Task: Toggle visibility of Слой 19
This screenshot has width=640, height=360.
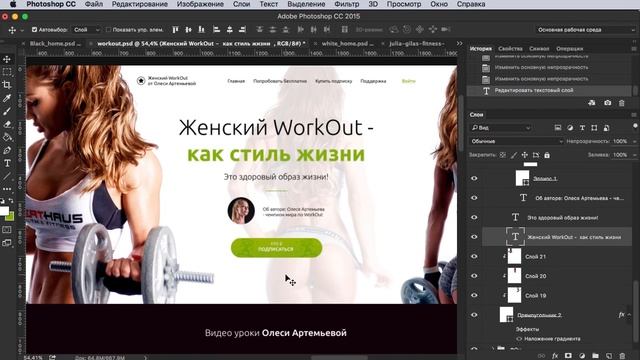Action: pyautogui.click(x=474, y=296)
